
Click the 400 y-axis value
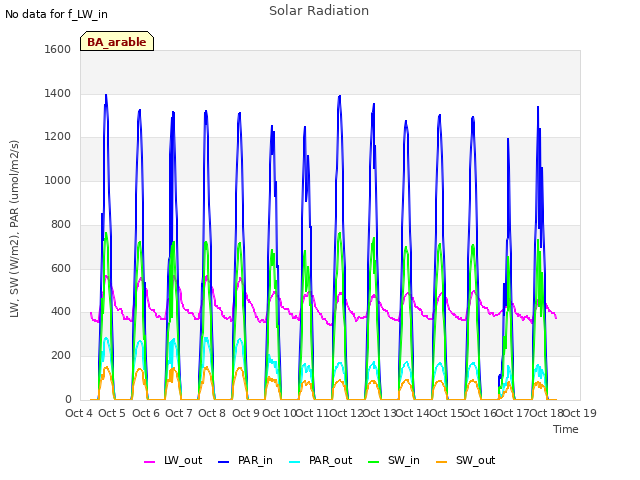[x=61, y=312]
